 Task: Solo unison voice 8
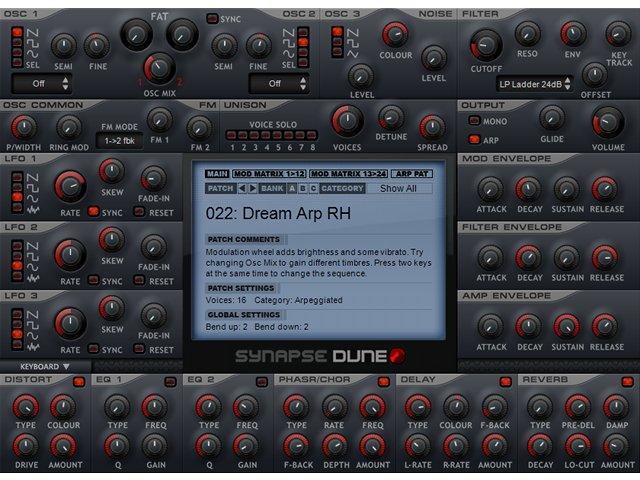click(312, 135)
